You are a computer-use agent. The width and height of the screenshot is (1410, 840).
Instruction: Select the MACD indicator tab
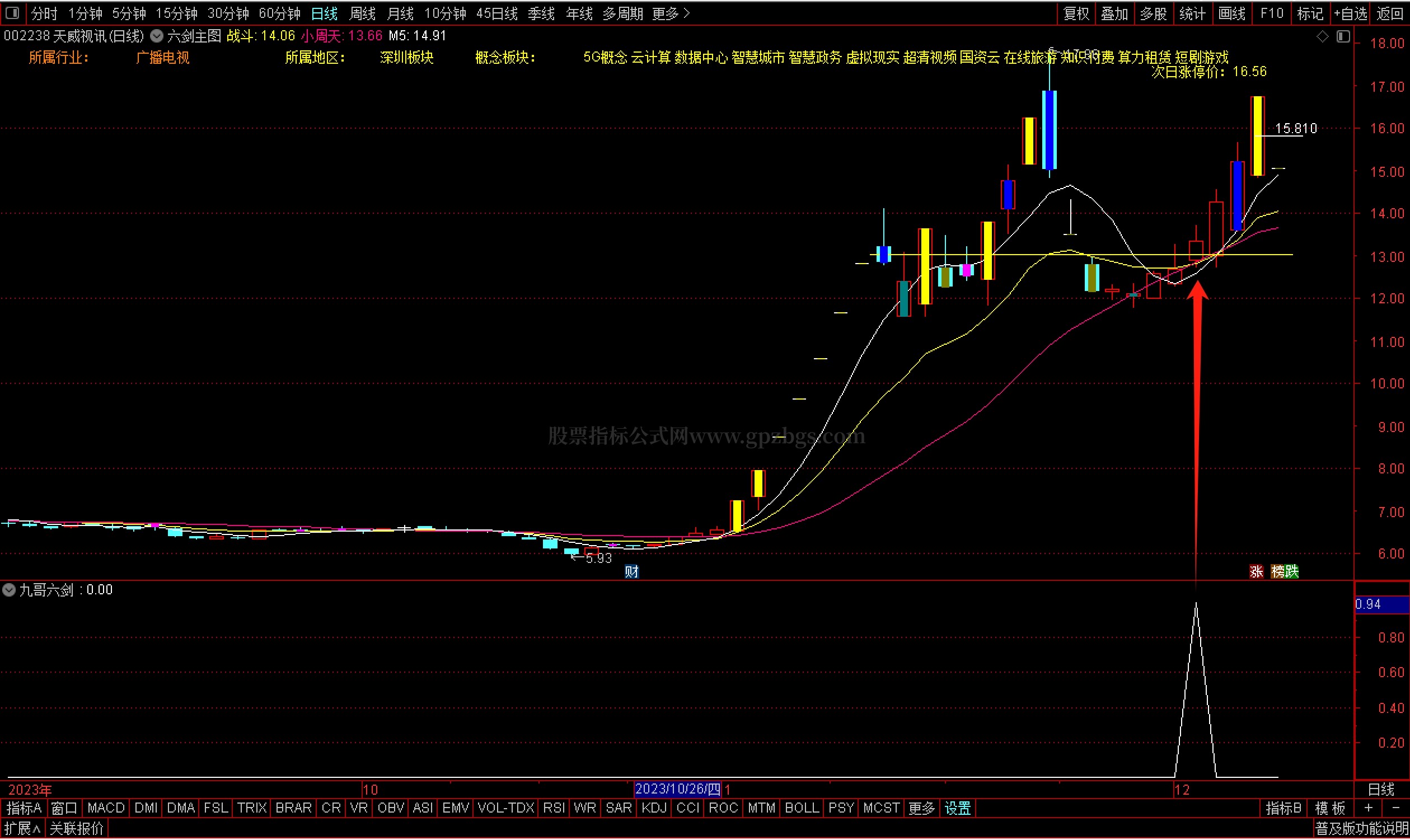pyautogui.click(x=106, y=808)
